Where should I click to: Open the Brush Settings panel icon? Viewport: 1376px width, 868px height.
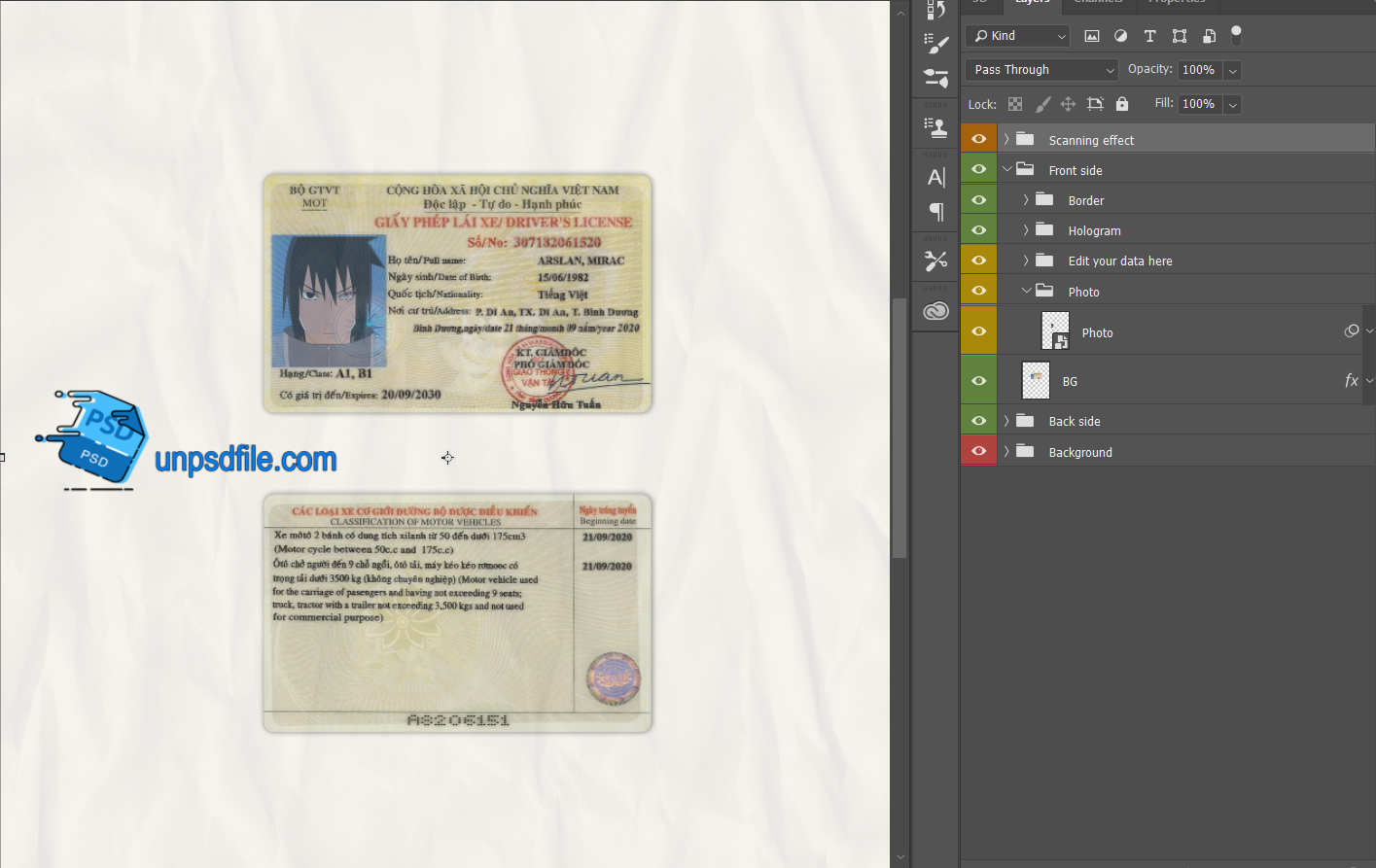click(x=935, y=78)
